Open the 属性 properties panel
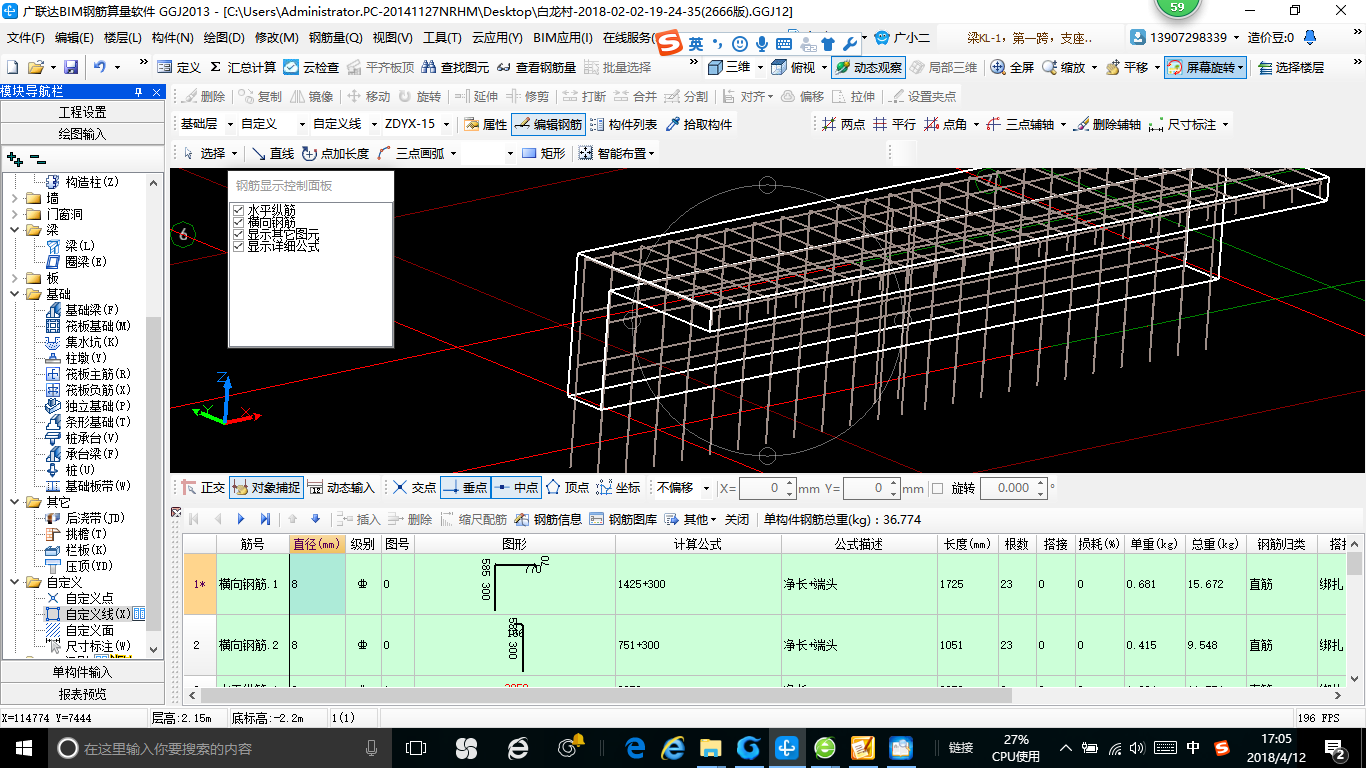This screenshot has width=1366, height=768. (x=486, y=124)
